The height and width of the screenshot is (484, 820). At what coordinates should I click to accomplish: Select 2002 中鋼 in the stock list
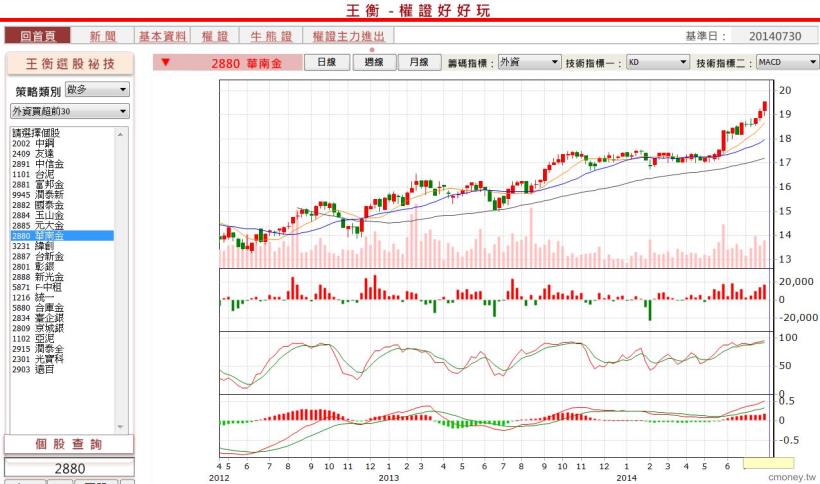[62, 143]
